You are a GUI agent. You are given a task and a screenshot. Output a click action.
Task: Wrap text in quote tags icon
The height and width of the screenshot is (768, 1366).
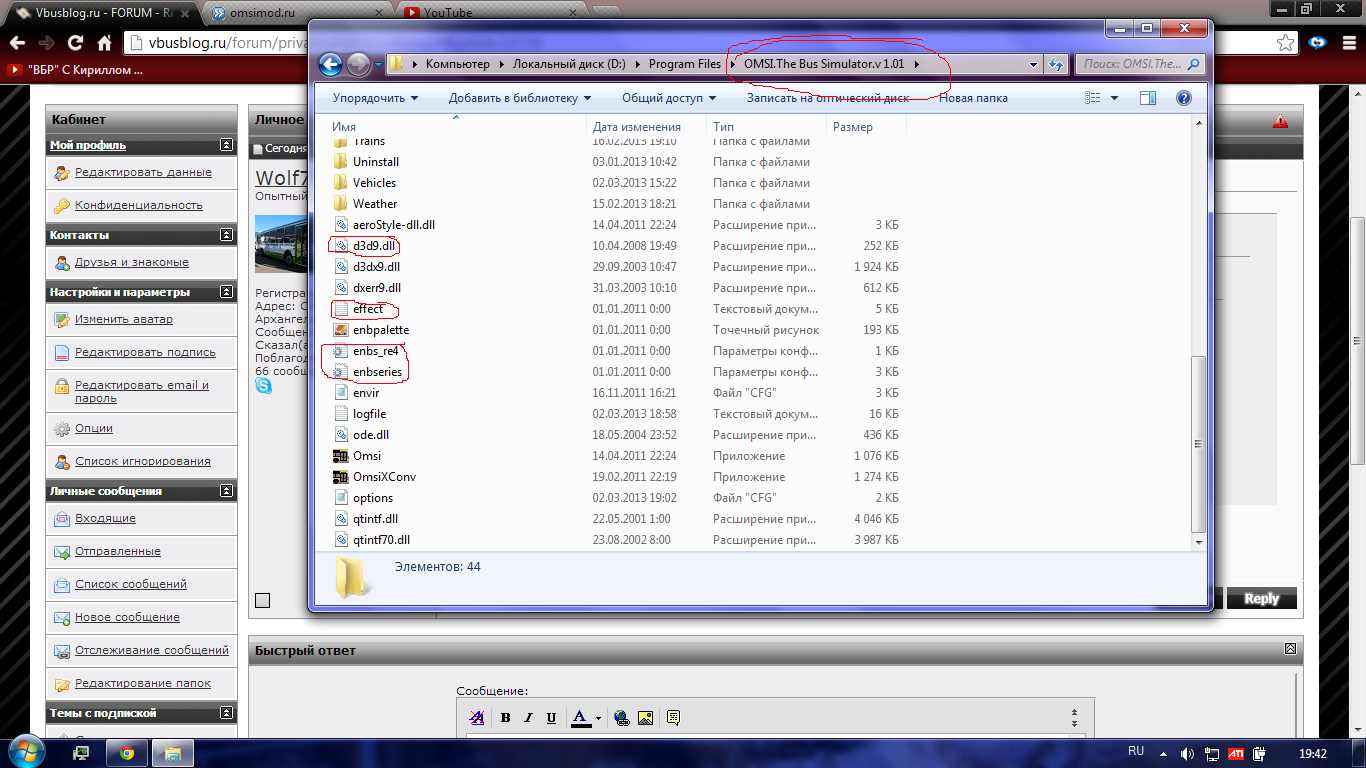point(673,717)
